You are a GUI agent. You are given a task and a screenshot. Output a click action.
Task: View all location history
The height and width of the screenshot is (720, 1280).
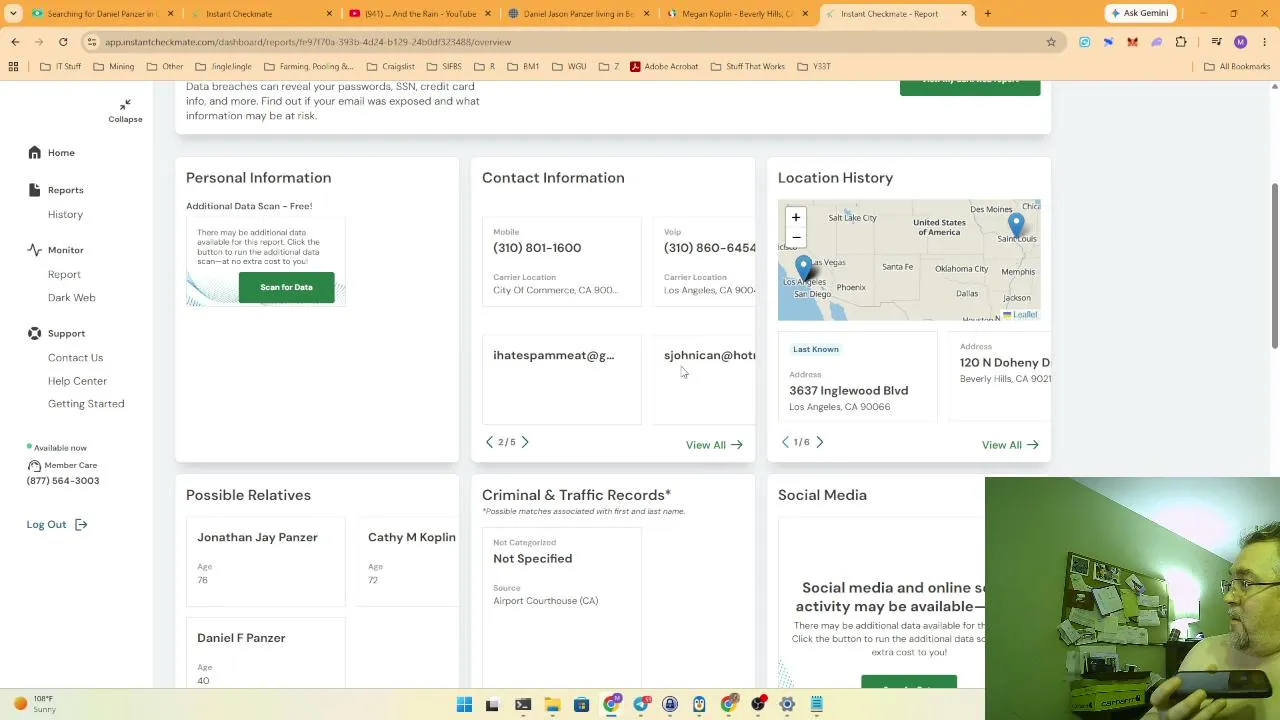1010,445
